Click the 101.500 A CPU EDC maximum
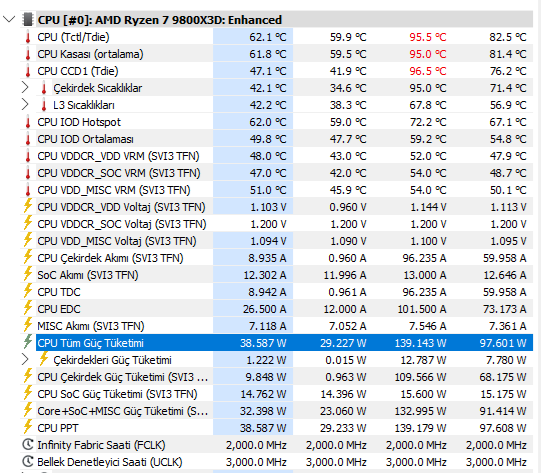 coord(422,309)
